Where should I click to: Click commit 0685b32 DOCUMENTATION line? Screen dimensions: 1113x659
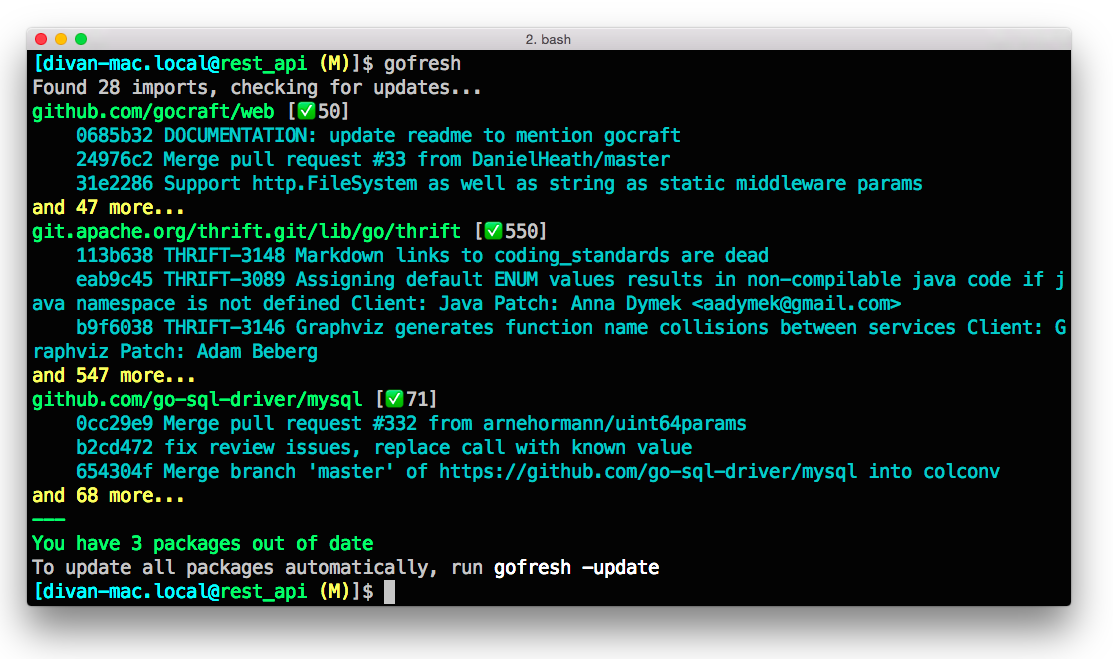(378, 136)
